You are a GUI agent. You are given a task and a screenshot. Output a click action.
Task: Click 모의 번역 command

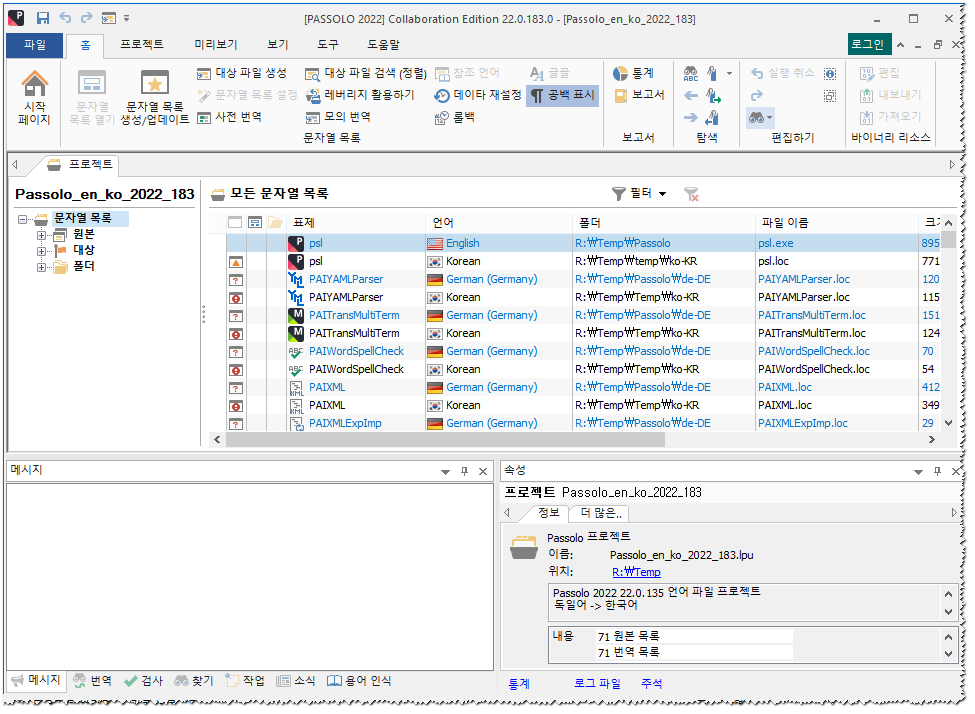pos(338,117)
